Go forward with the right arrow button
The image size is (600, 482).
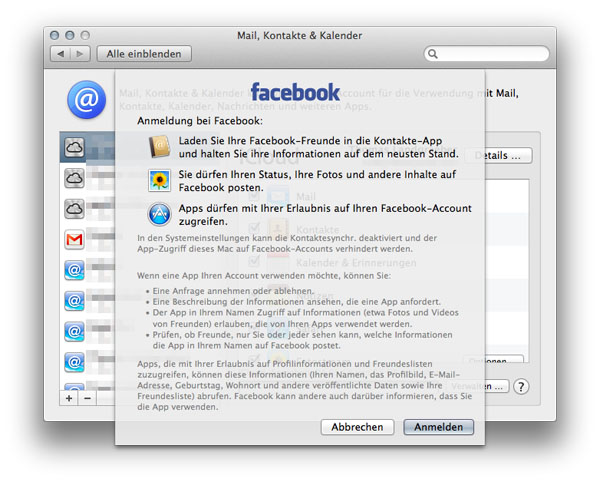coord(80,54)
